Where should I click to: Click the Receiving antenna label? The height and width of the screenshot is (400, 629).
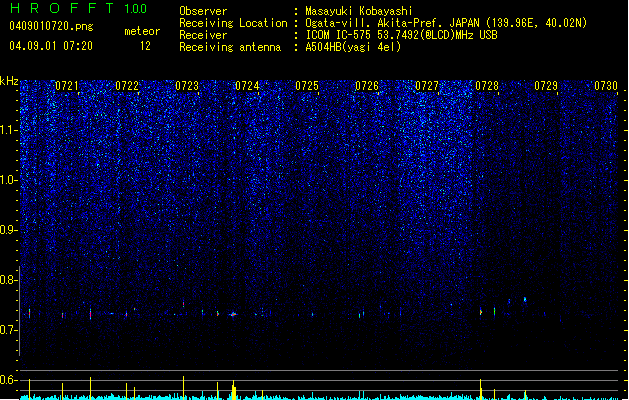(230, 47)
